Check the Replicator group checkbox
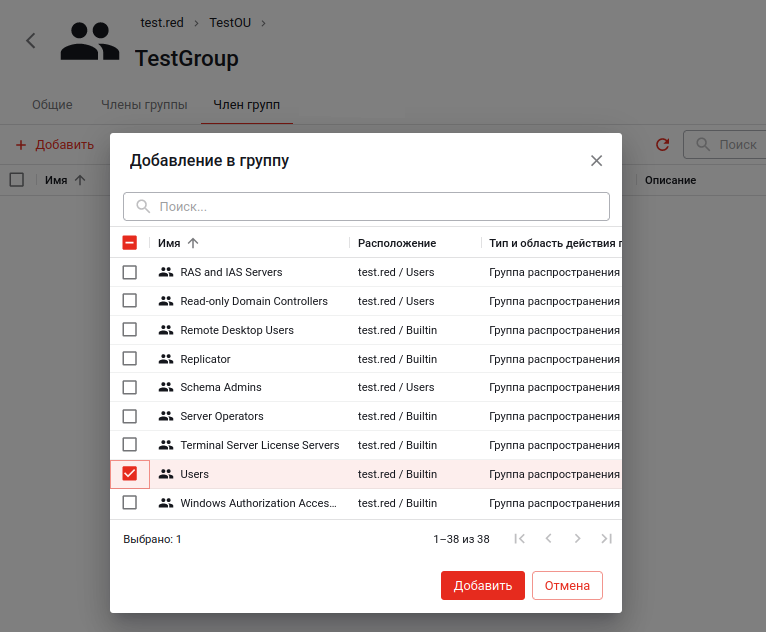The height and width of the screenshot is (632, 766). [x=129, y=358]
